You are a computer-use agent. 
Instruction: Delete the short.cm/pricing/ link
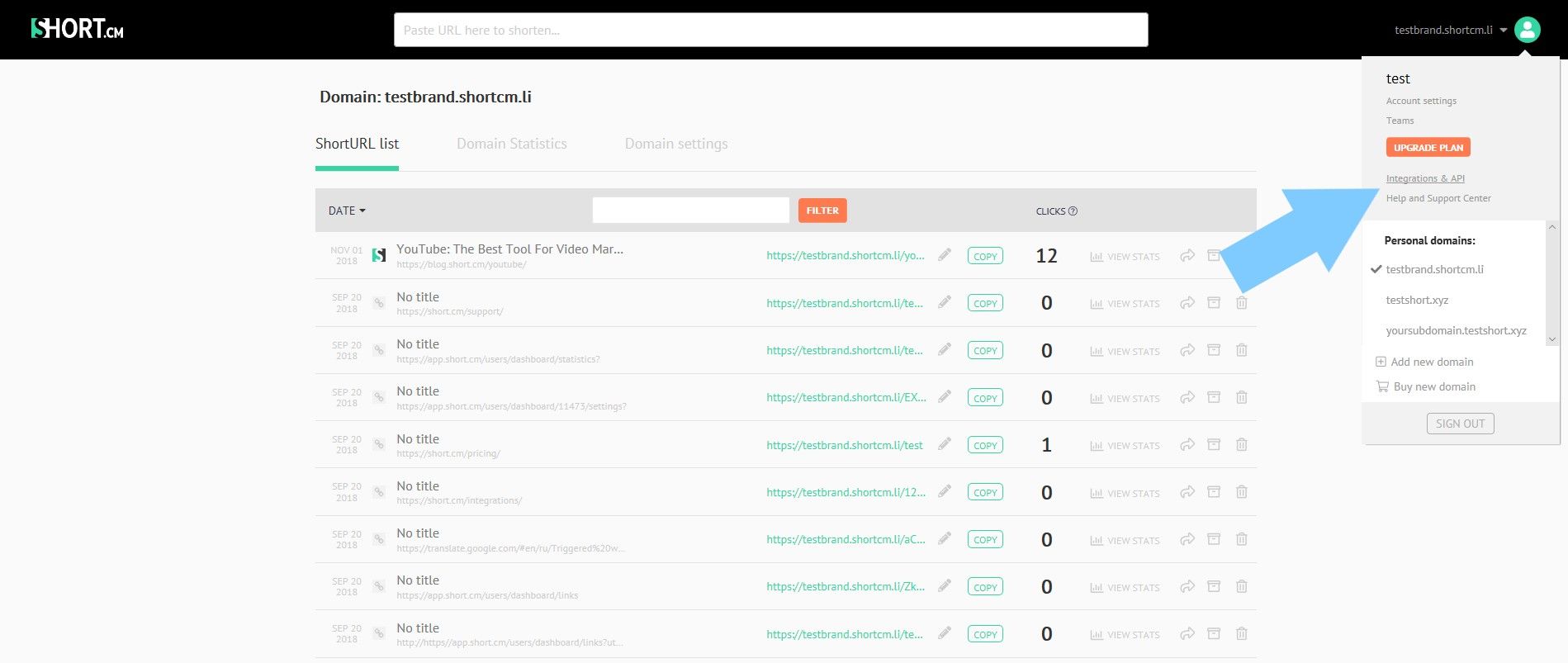(1241, 444)
